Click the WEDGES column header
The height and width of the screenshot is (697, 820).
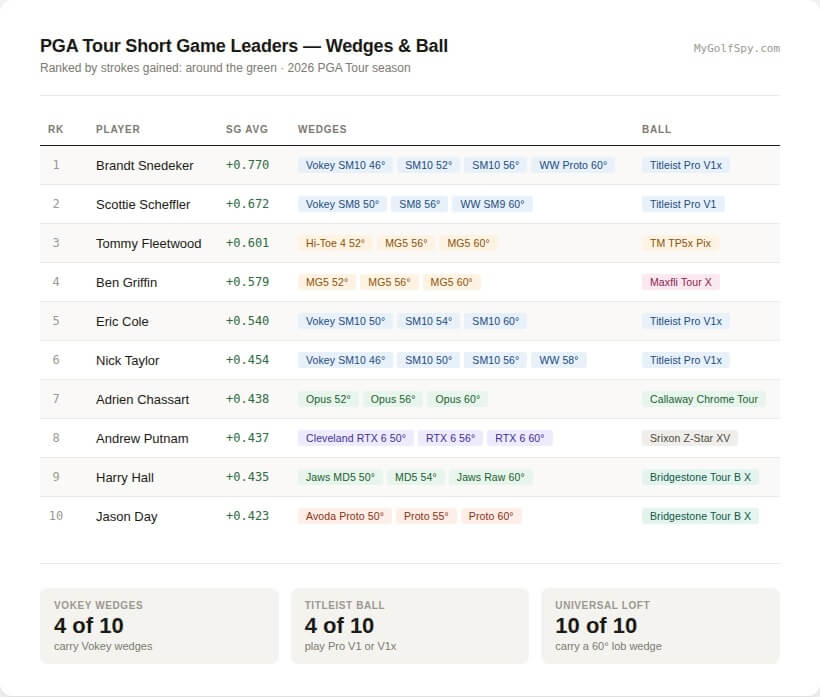[x=322, y=129]
